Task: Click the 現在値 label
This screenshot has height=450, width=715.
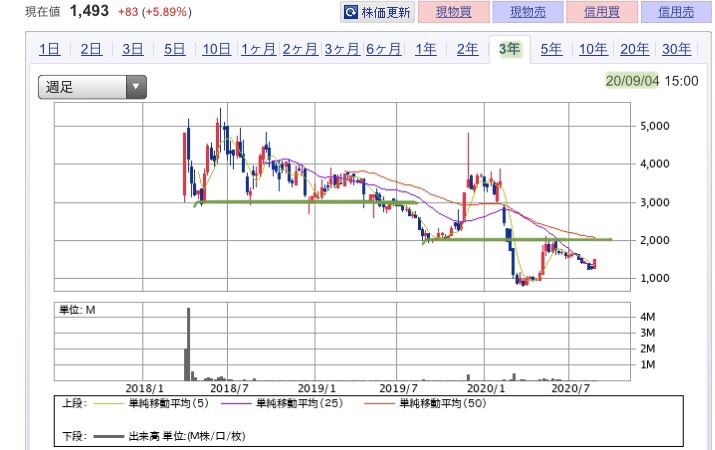Action: 42,12
